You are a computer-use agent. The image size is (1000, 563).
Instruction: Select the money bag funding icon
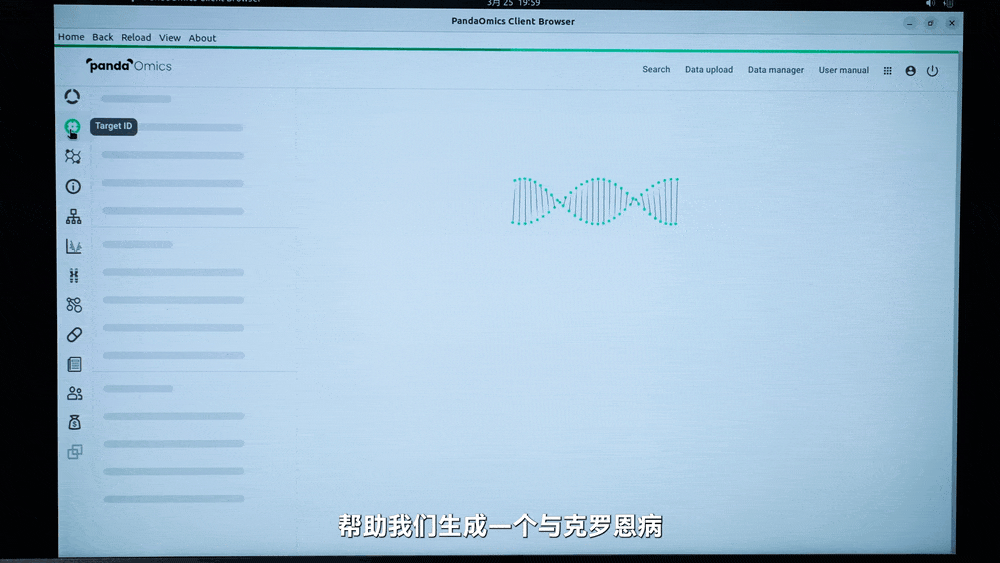74,423
